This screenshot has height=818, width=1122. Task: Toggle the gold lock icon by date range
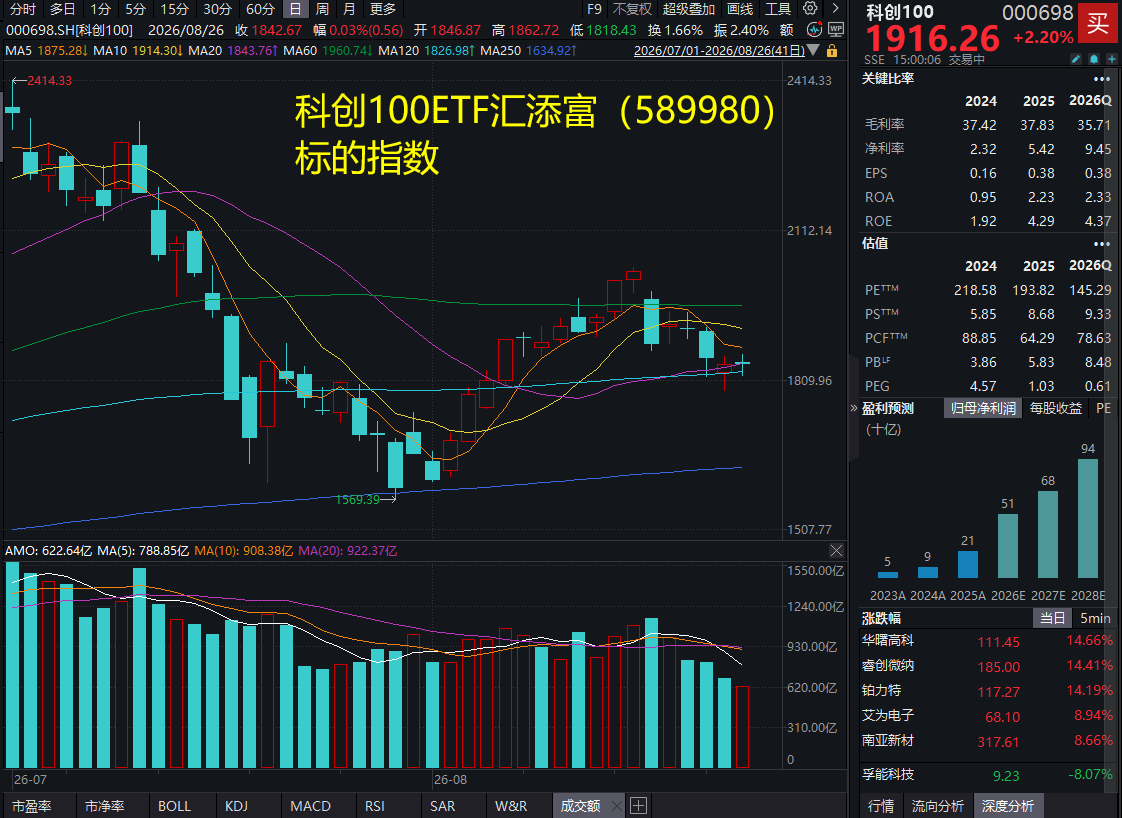click(832, 51)
